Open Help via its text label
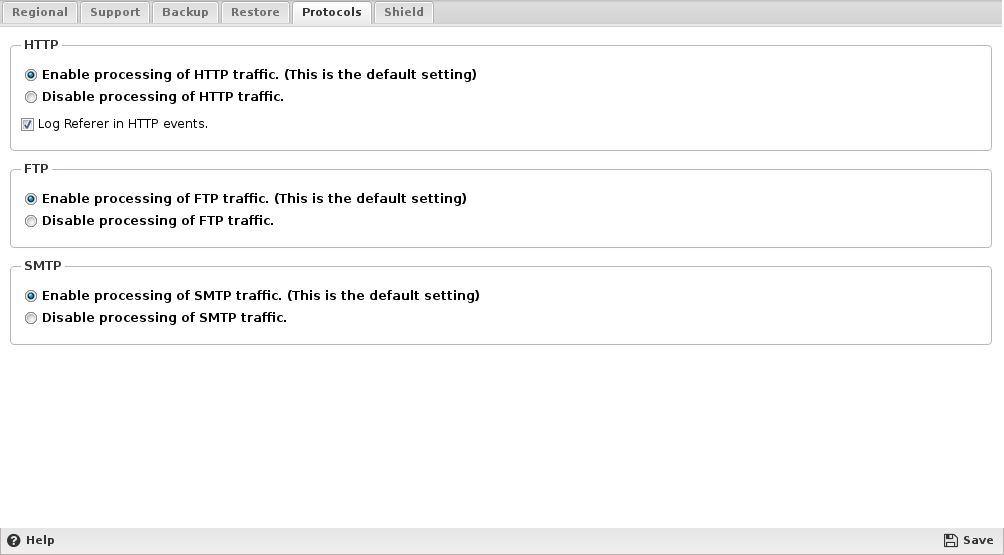This screenshot has height=555, width=1004. [x=40, y=540]
